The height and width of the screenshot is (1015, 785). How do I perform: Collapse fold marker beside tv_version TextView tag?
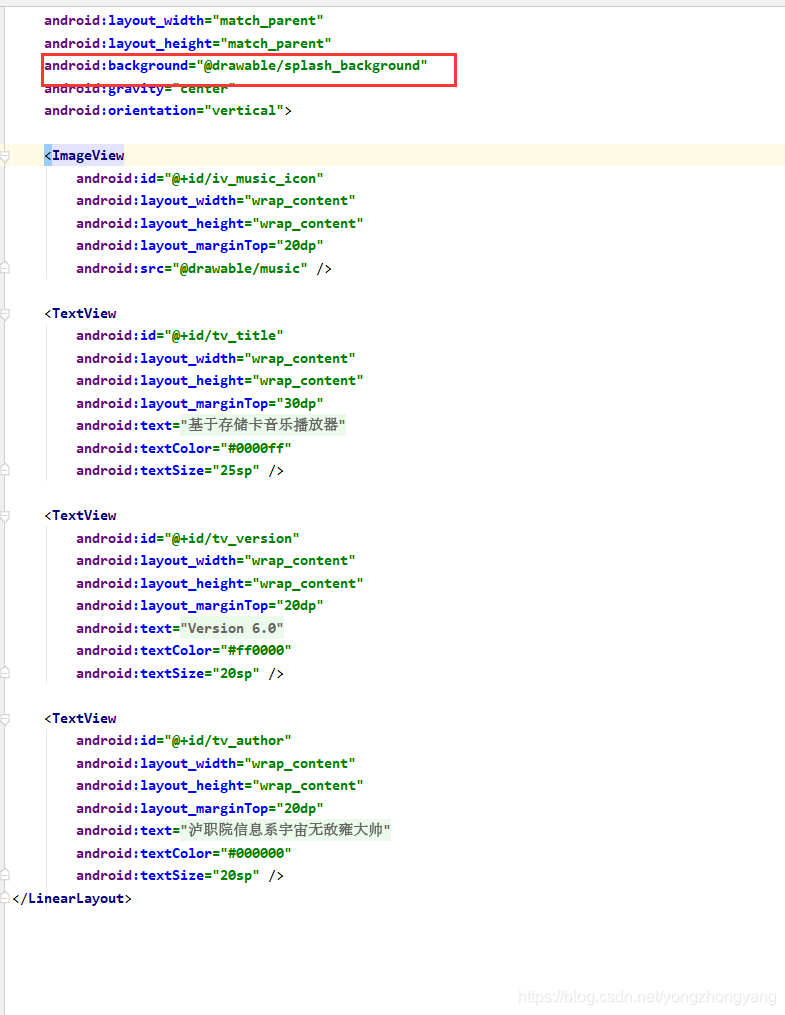pyautogui.click(x=5, y=516)
